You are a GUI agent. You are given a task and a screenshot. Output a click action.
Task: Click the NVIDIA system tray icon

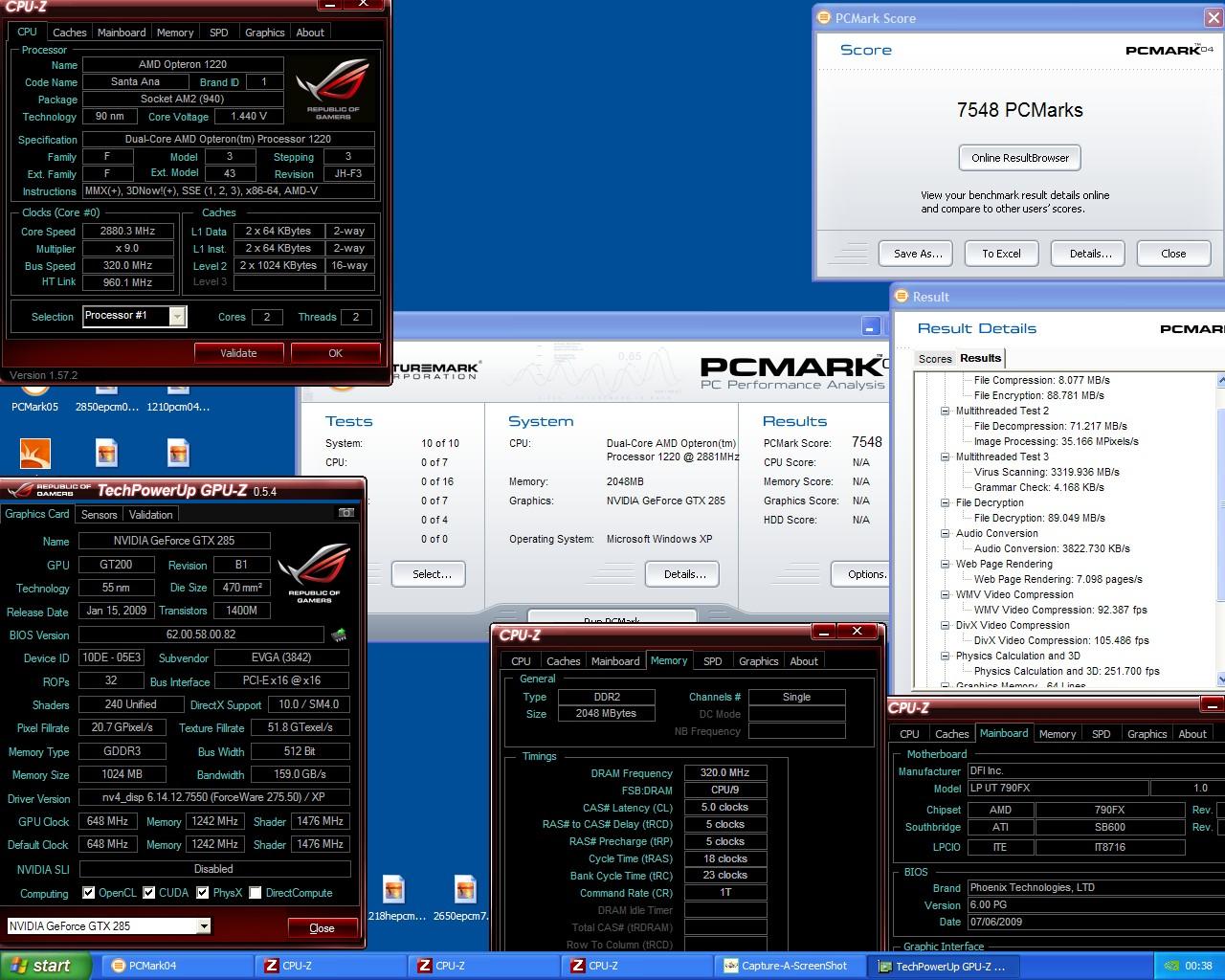[x=1171, y=967]
